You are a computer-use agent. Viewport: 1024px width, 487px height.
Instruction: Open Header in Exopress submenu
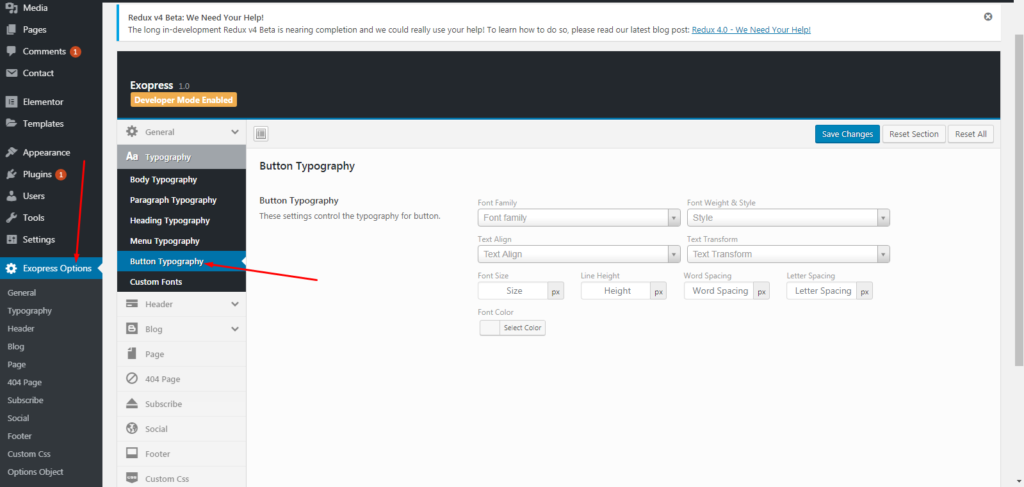[21, 328]
